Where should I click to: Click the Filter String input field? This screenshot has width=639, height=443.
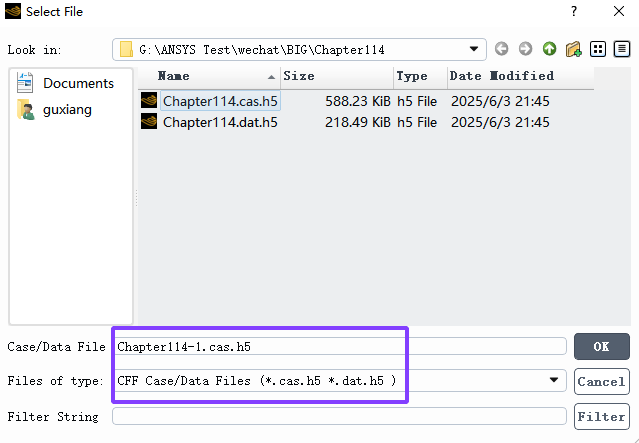point(339,416)
